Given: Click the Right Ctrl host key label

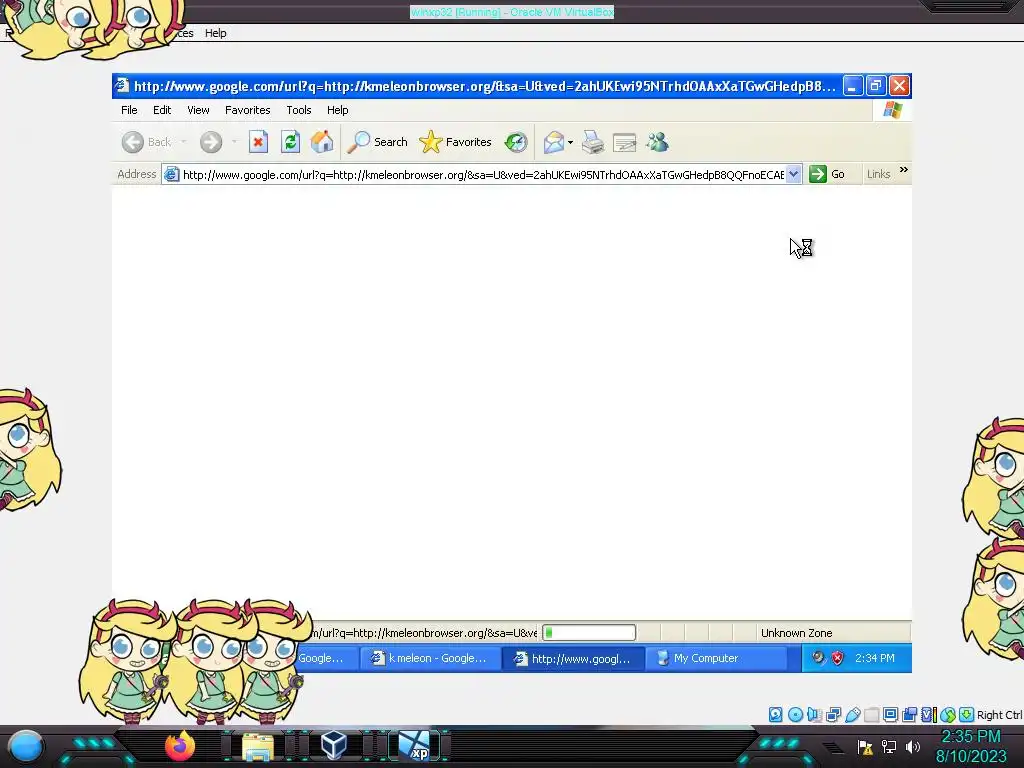Looking at the screenshot, I should pyautogui.click(x=999, y=714).
